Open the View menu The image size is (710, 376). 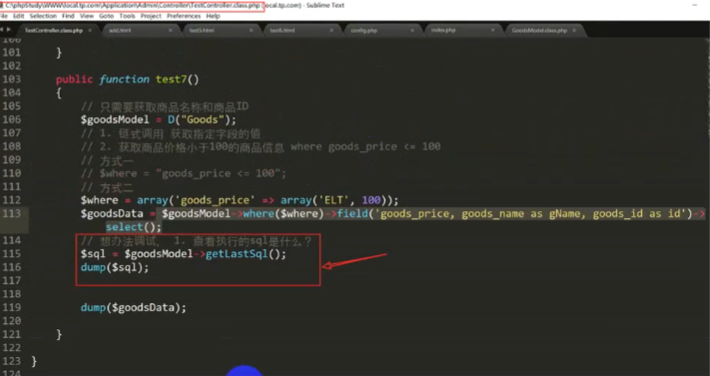click(86, 16)
